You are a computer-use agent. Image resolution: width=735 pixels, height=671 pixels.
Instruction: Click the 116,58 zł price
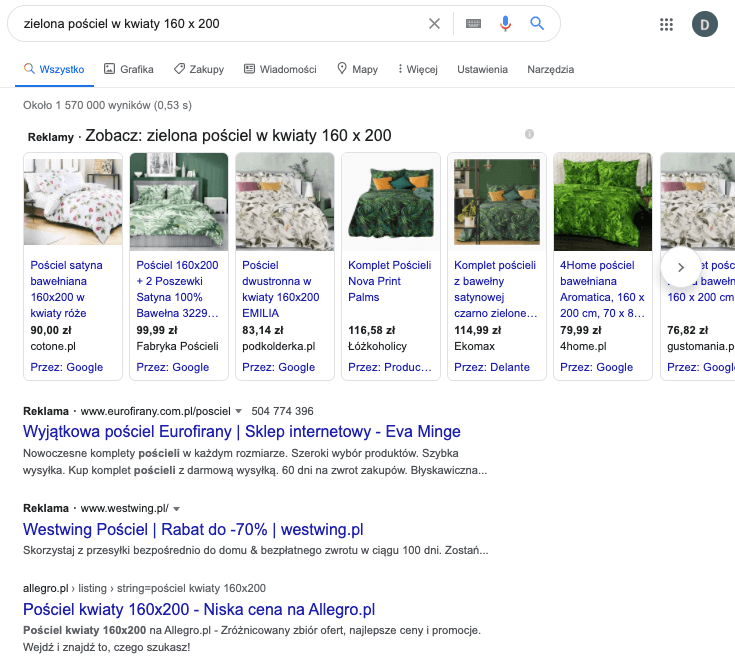(372, 331)
